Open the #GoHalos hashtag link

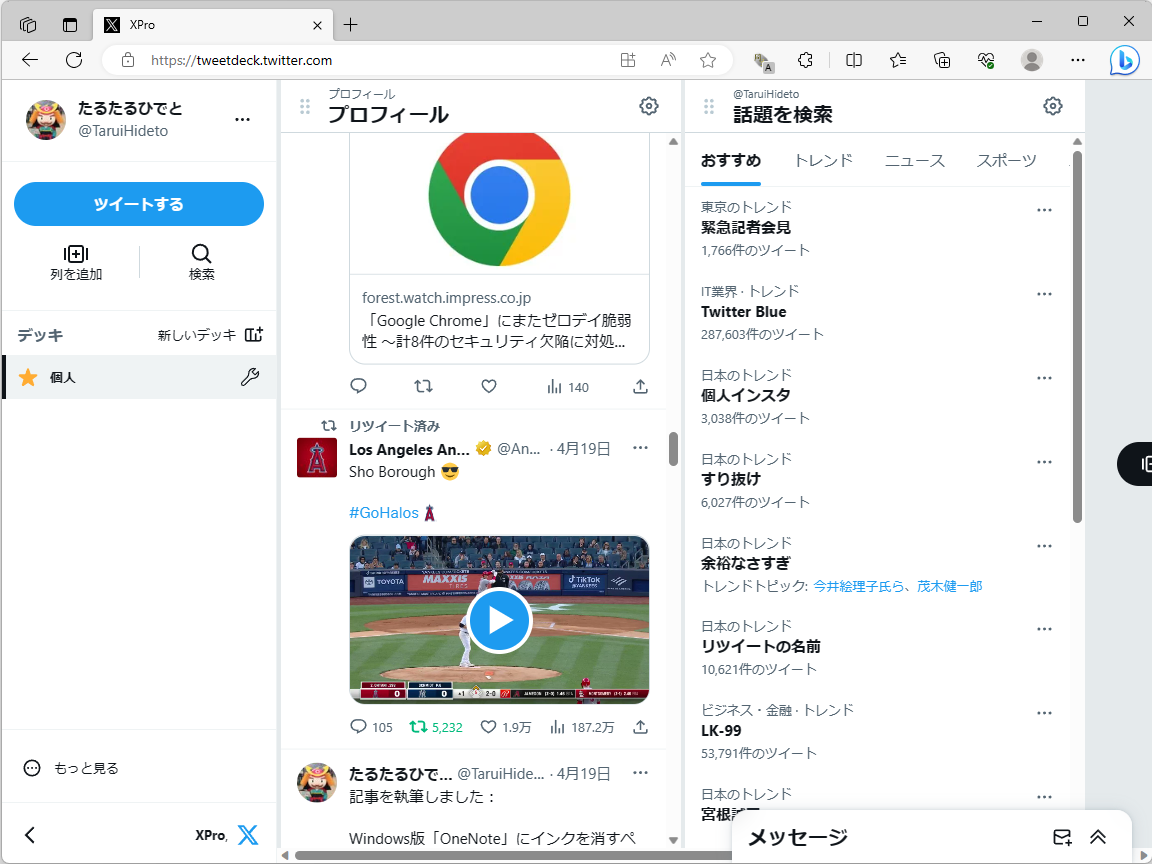pyautogui.click(x=383, y=512)
